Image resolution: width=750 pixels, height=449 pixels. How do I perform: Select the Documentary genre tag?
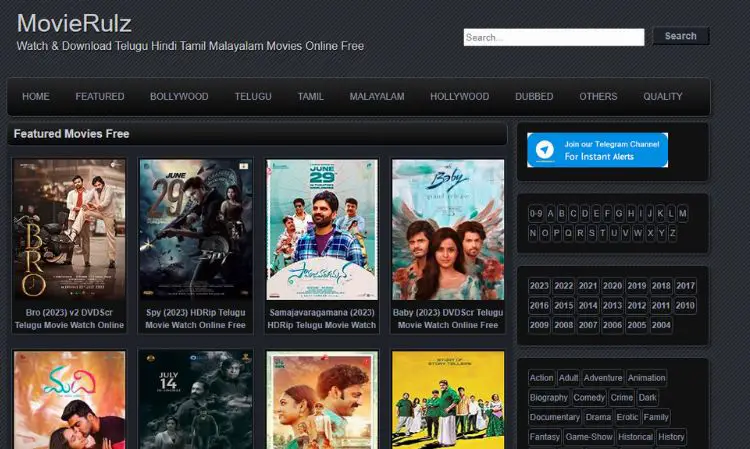pos(555,417)
